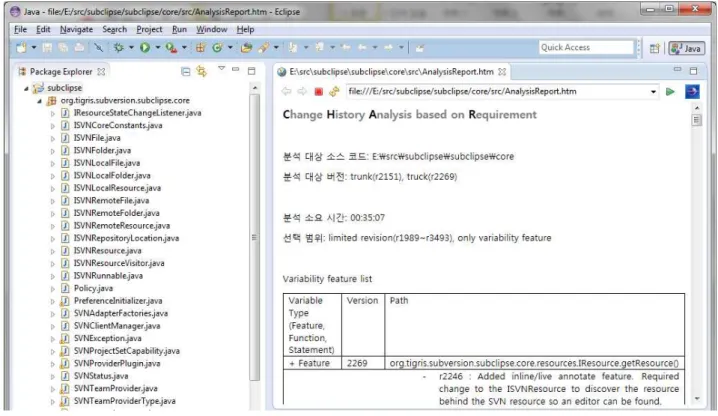Click the New Java Package icon
Image resolution: width=718 pixels, height=416 pixels.
200,47
